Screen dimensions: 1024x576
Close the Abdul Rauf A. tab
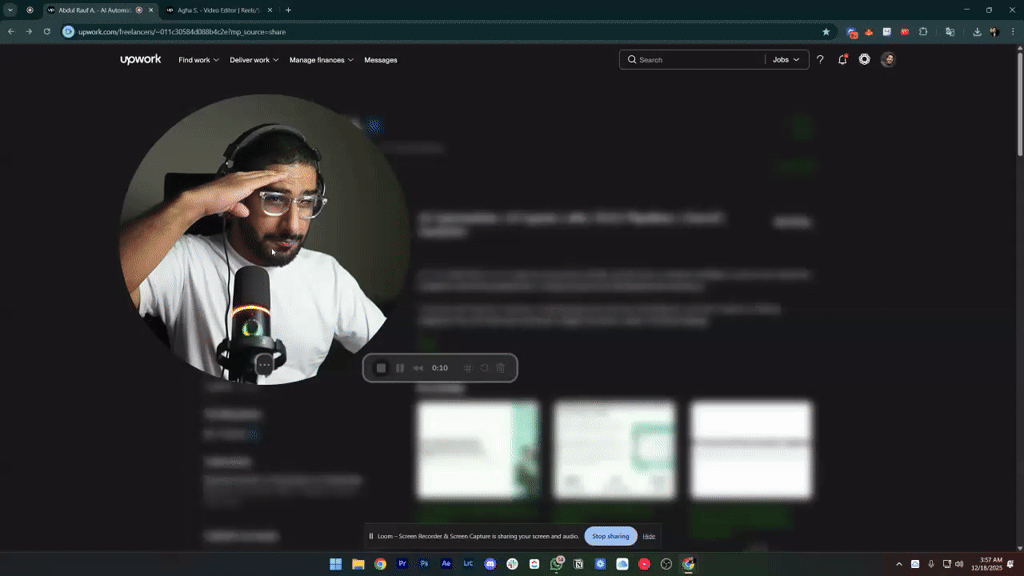click(x=151, y=10)
